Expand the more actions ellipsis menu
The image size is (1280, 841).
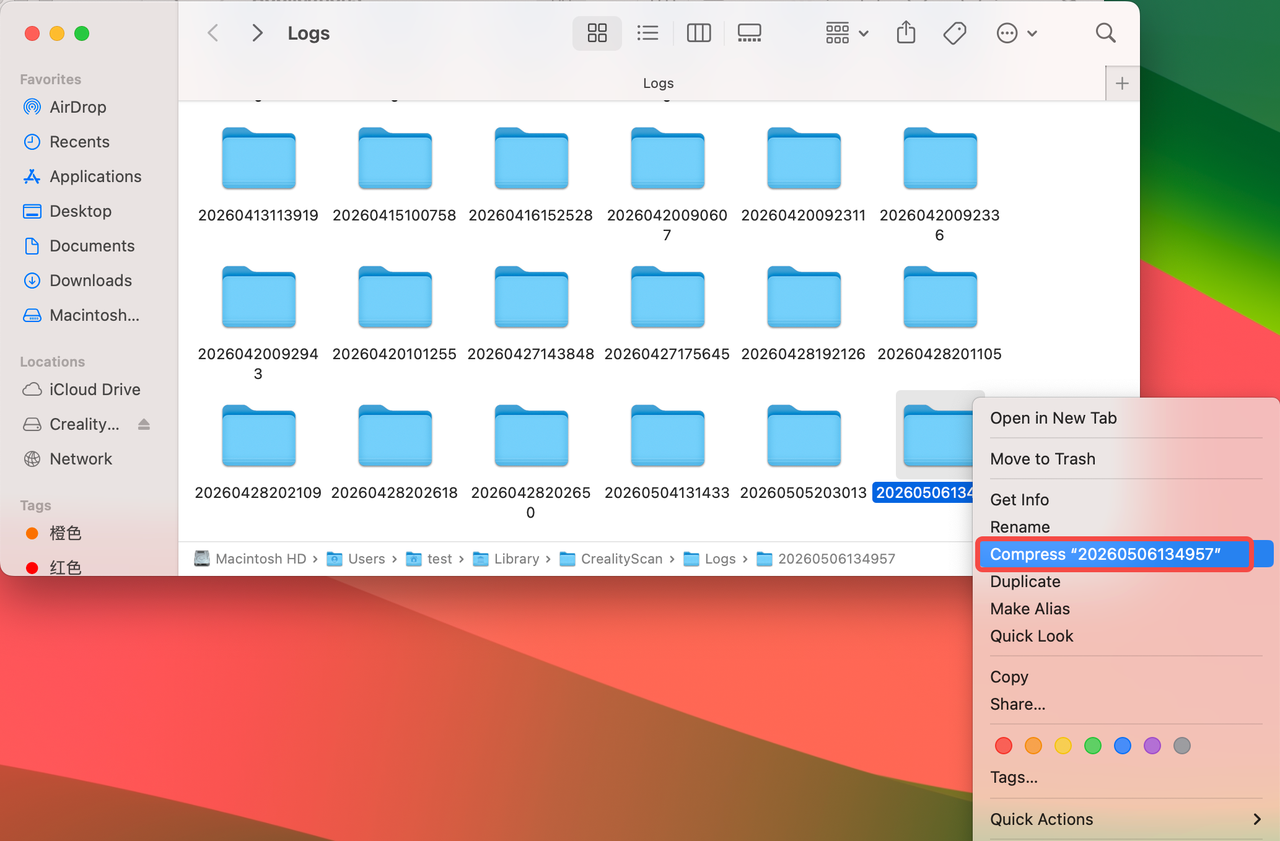click(1017, 33)
